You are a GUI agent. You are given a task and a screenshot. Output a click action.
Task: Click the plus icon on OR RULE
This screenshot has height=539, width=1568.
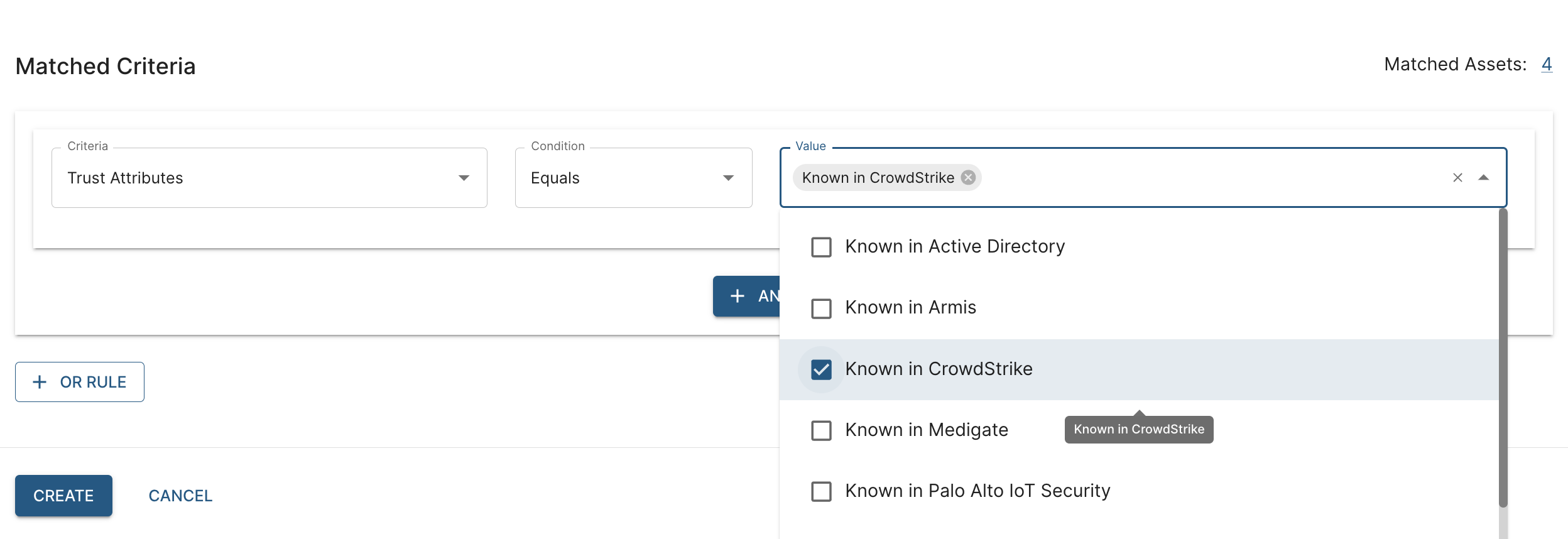tap(40, 382)
